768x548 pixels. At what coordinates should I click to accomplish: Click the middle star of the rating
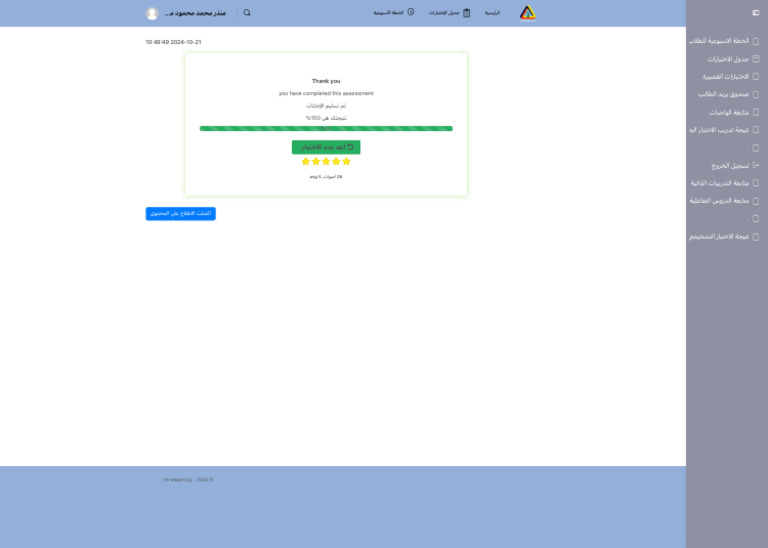326,162
